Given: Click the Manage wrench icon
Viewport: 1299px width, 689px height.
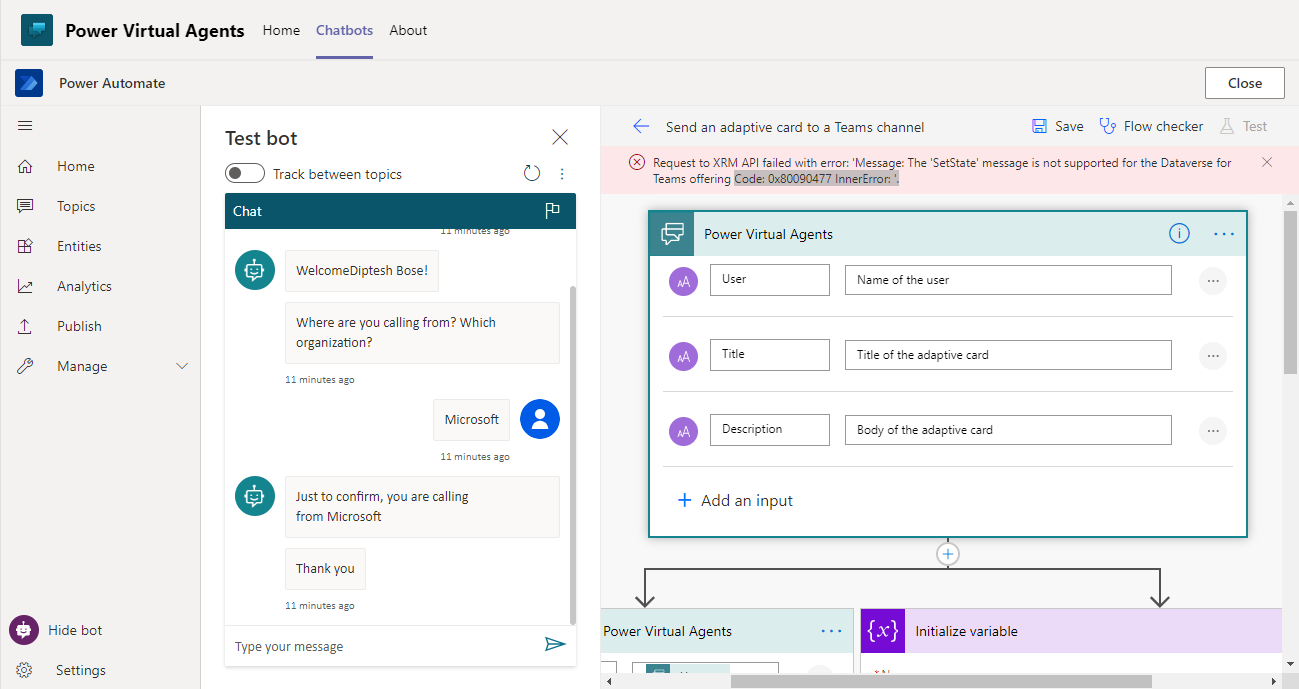Looking at the screenshot, I should [x=26, y=366].
